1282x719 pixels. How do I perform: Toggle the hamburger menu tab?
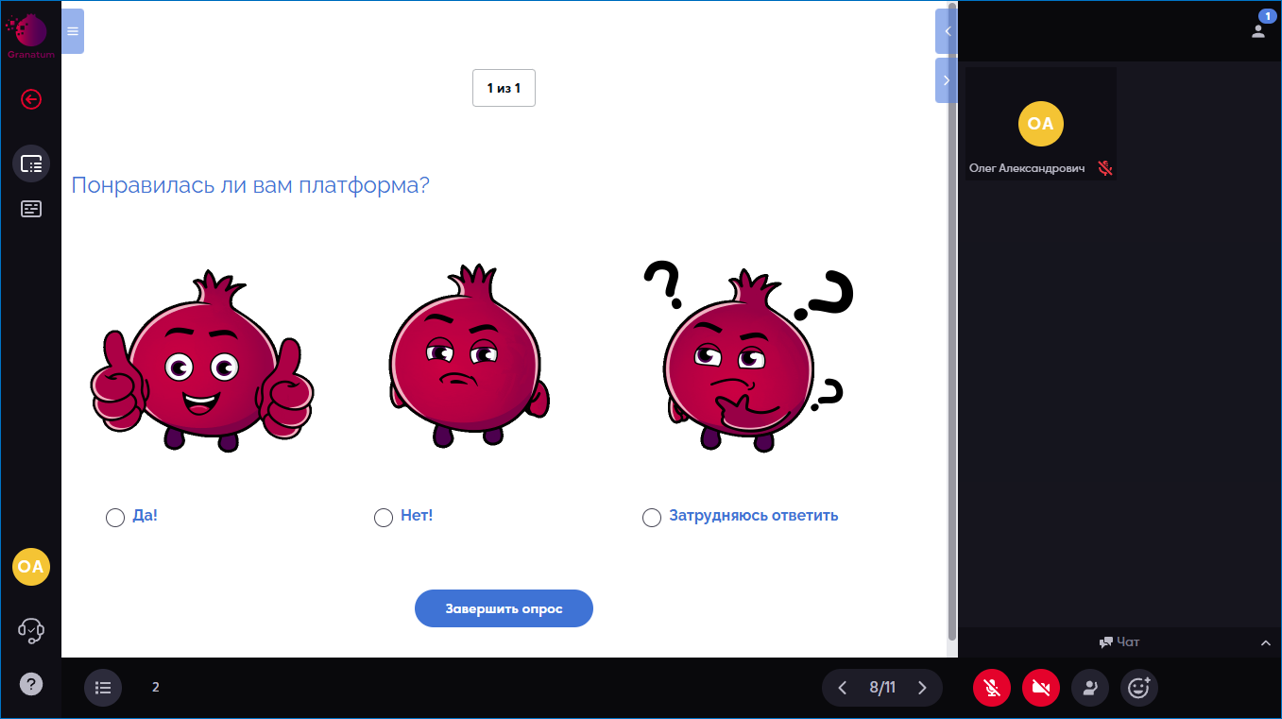[x=72, y=31]
